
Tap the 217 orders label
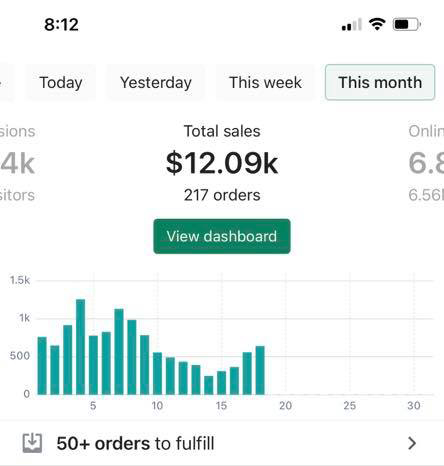point(222,195)
